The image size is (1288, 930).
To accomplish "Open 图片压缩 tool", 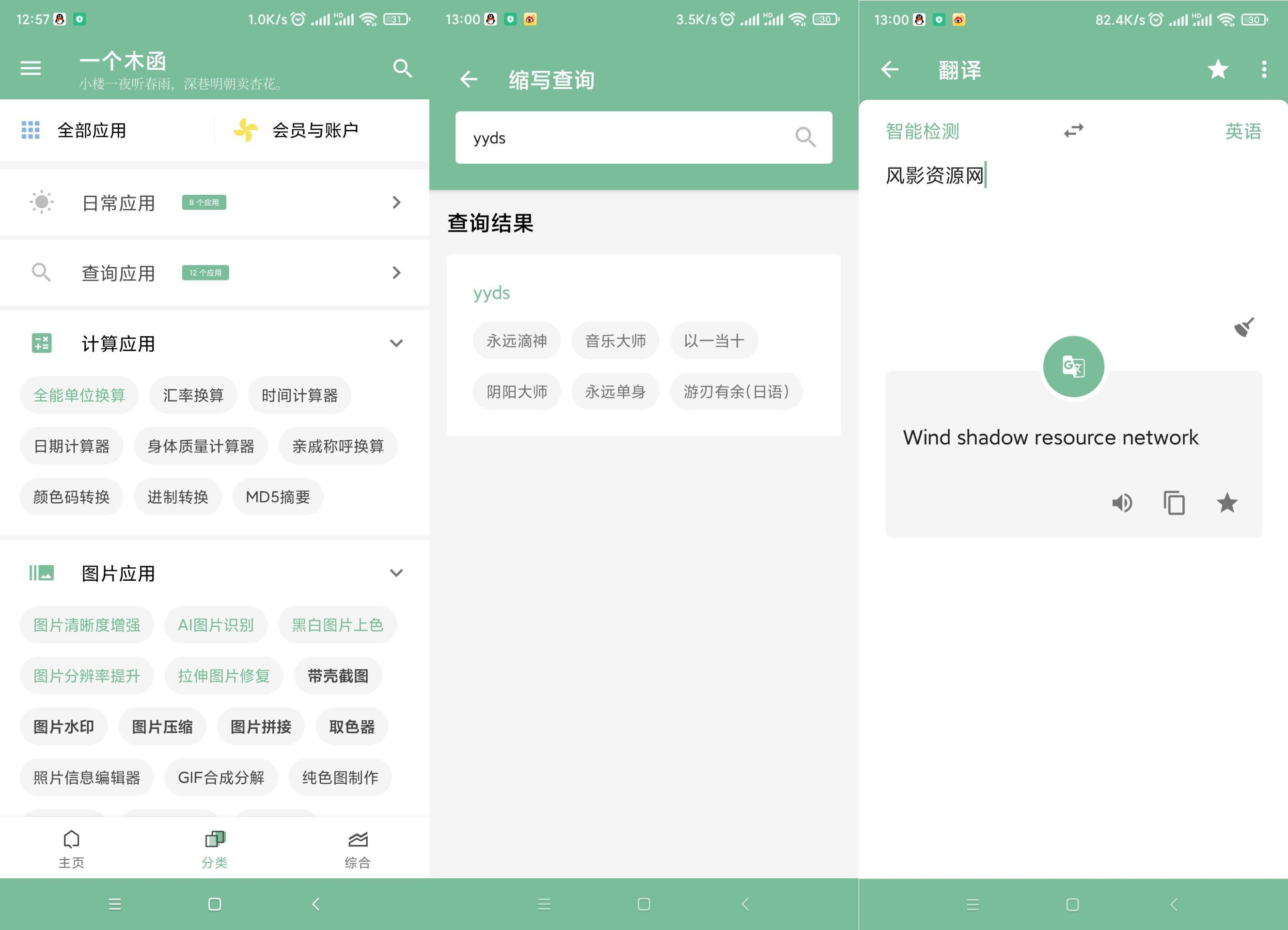I will pos(162,726).
